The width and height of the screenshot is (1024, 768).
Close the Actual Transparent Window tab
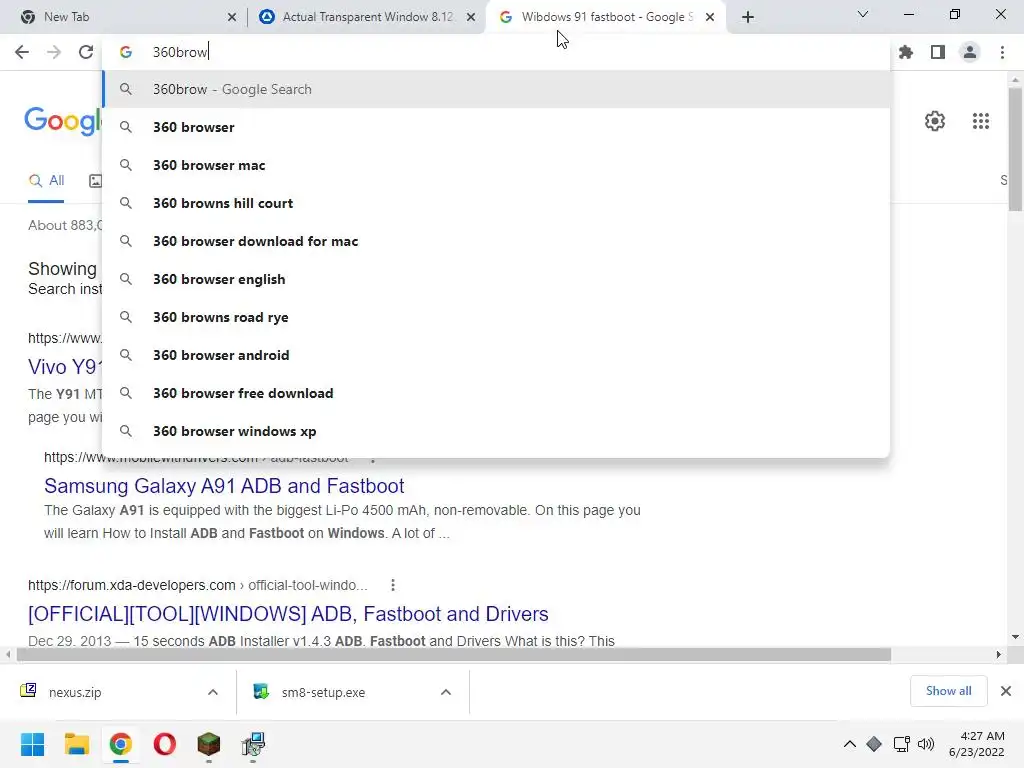pyautogui.click(x=471, y=17)
